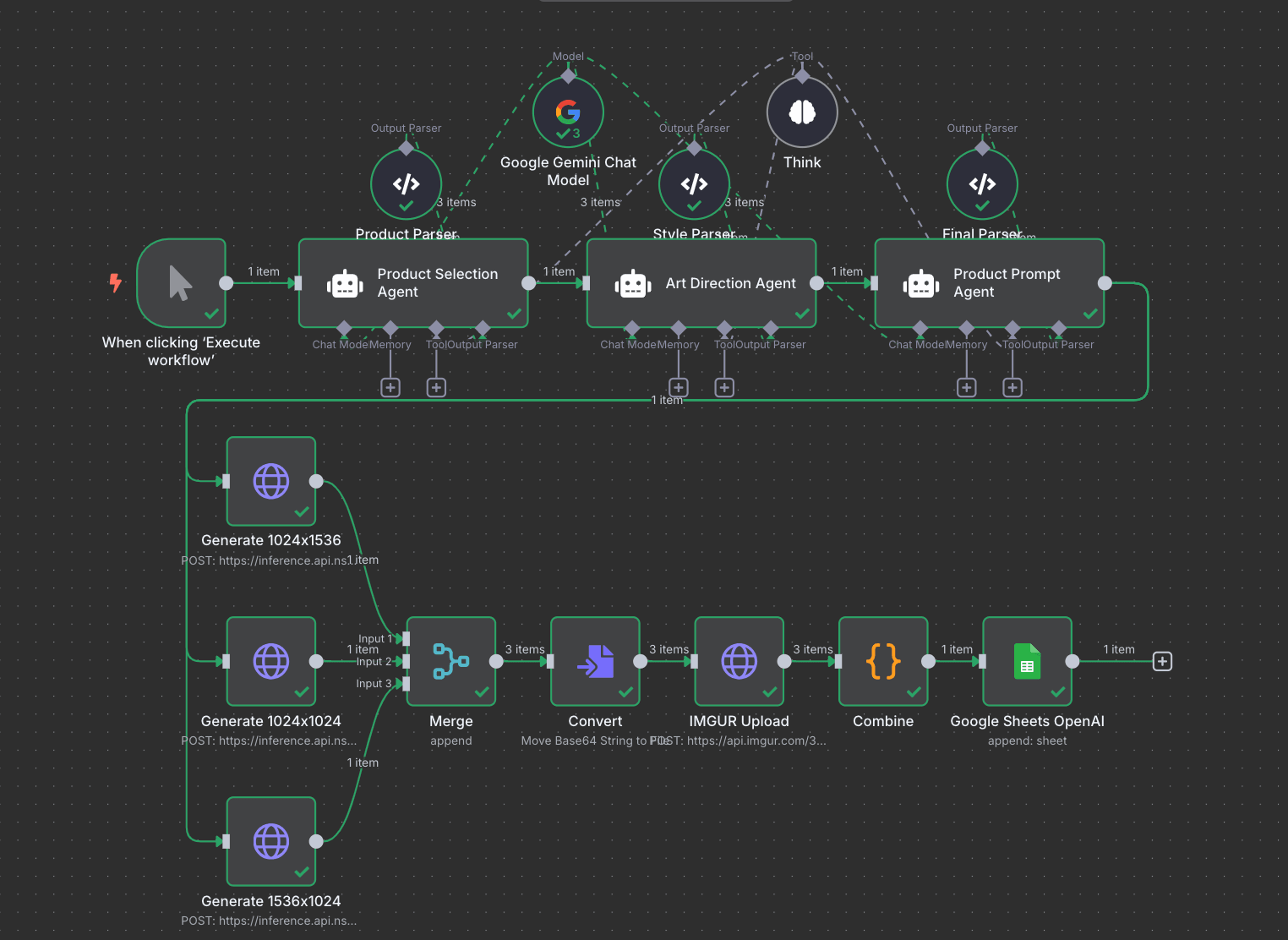The image size is (1288, 940).
Task: Open the Merge append node
Action: pyautogui.click(x=451, y=662)
